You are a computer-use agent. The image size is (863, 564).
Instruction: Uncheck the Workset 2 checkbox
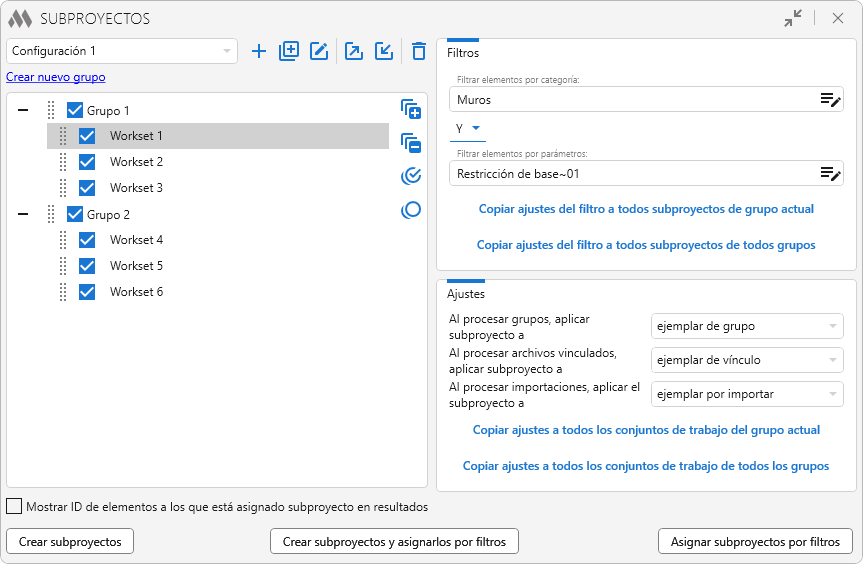(87, 162)
